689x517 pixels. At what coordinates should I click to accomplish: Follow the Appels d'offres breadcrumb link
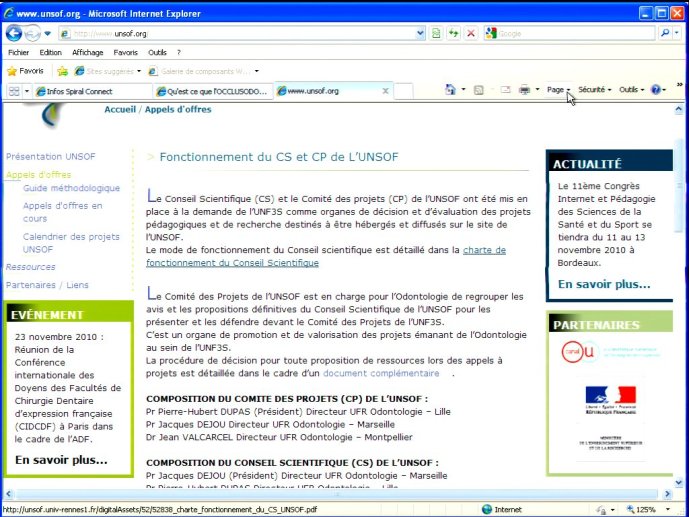pos(178,109)
